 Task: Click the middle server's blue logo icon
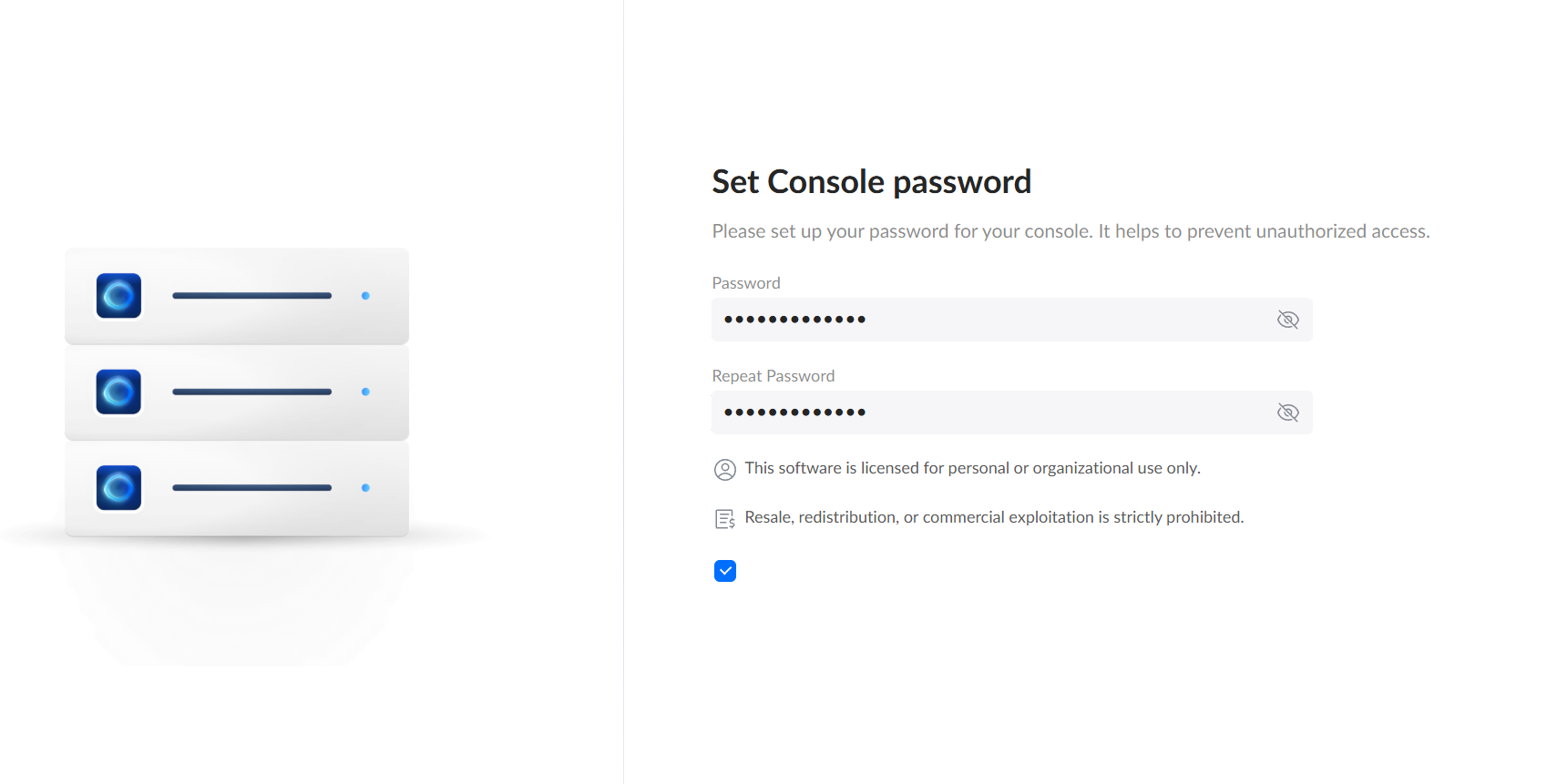[x=119, y=392]
